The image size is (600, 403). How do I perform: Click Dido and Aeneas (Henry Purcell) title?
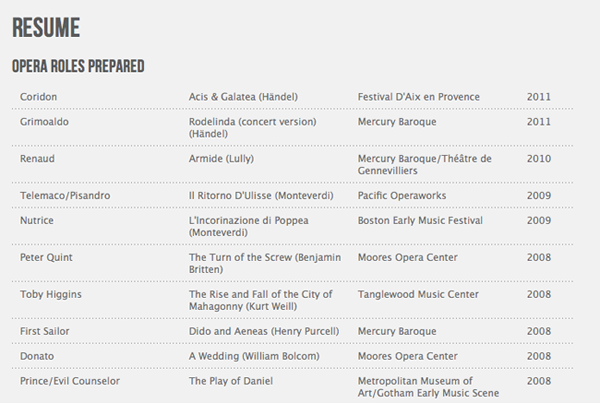[x=264, y=331]
